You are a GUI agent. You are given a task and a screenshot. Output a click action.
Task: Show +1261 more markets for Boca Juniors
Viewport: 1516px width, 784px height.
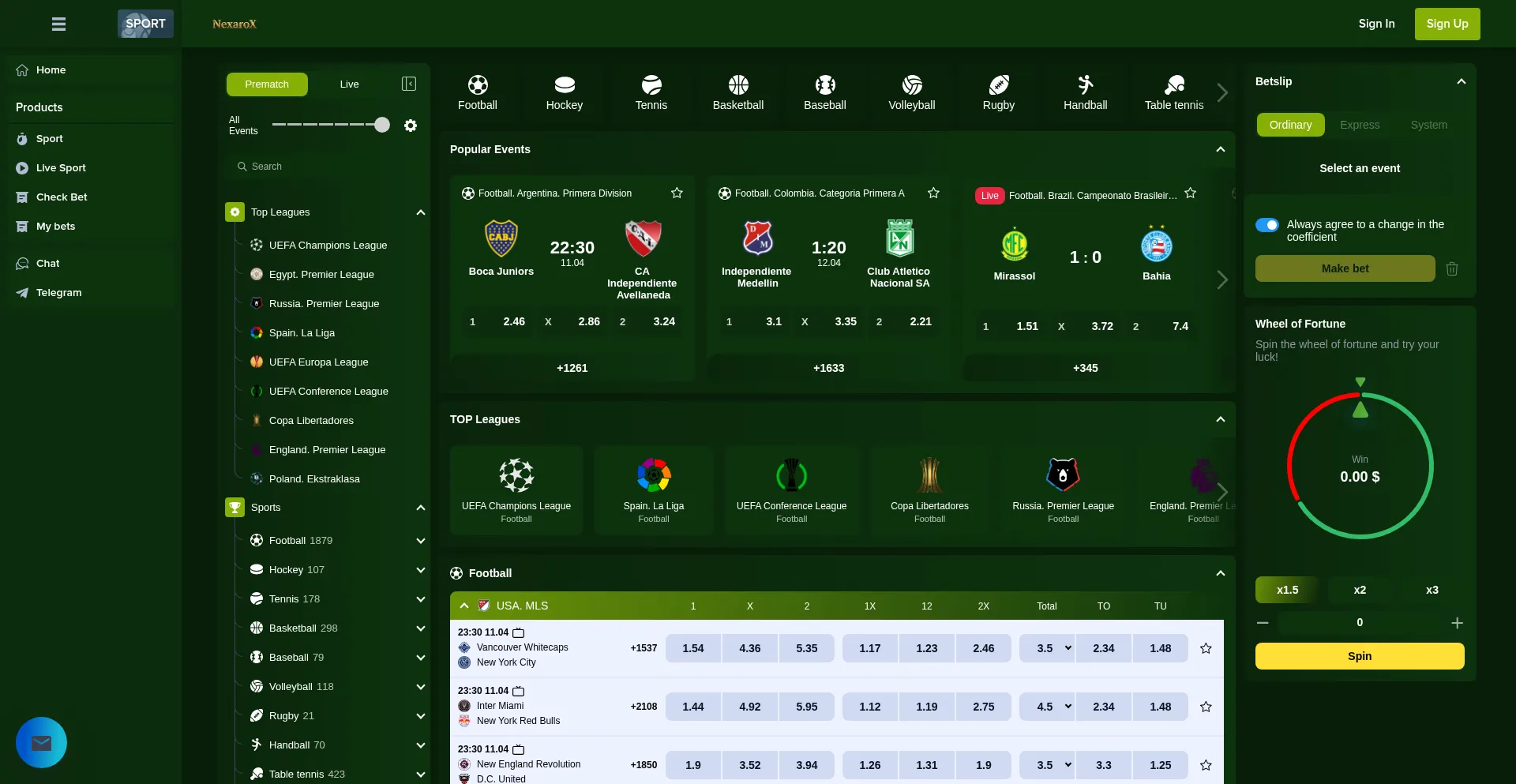pos(572,368)
